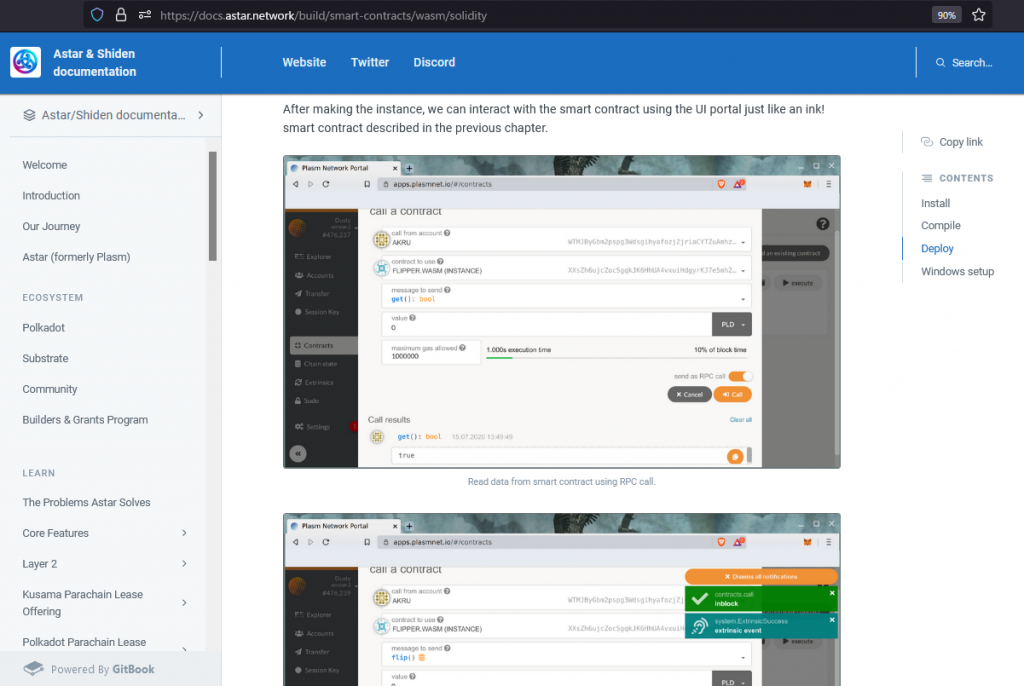The width and height of the screenshot is (1024, 686).
Task: Click the Copy link chain icon
Action: click(x=926, y=142)
